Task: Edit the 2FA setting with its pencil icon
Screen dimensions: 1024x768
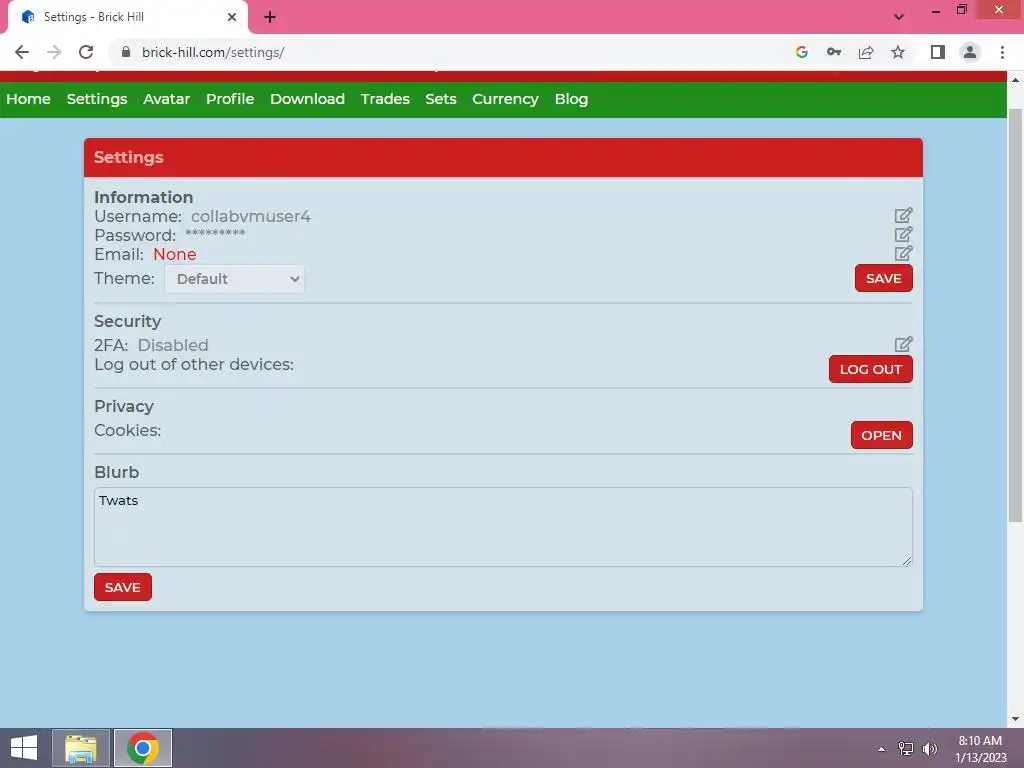Action: coord(903,344)
